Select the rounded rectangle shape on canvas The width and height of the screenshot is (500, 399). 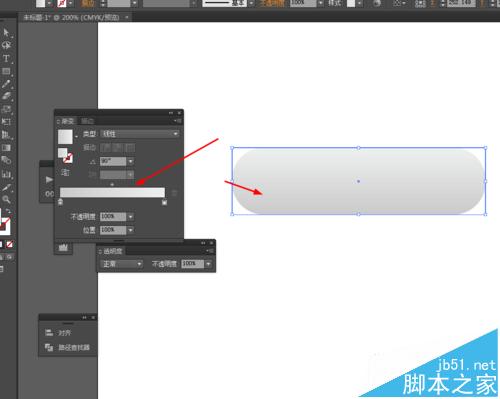click(359, 181)
